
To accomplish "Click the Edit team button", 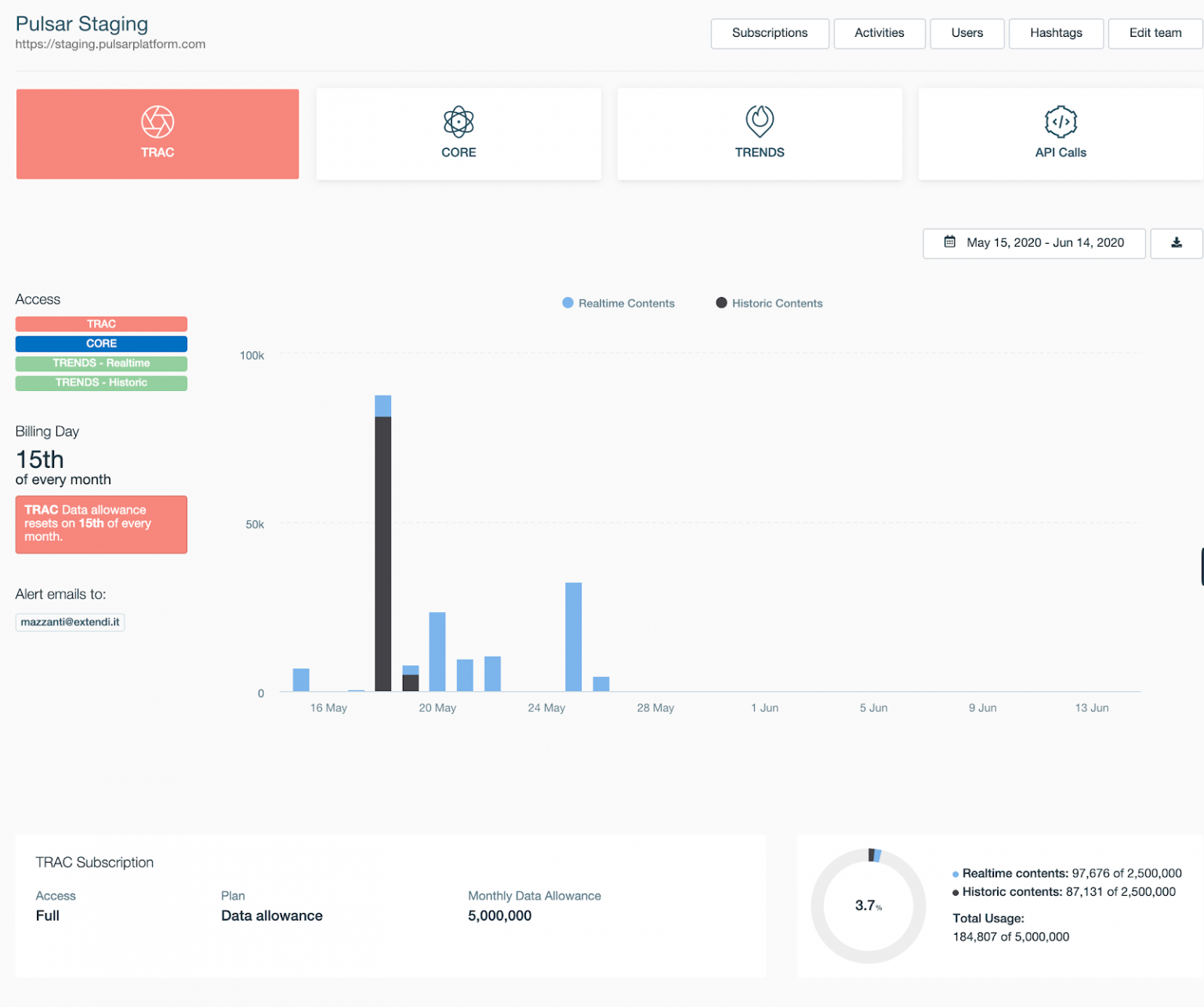I will (1155, 33).
